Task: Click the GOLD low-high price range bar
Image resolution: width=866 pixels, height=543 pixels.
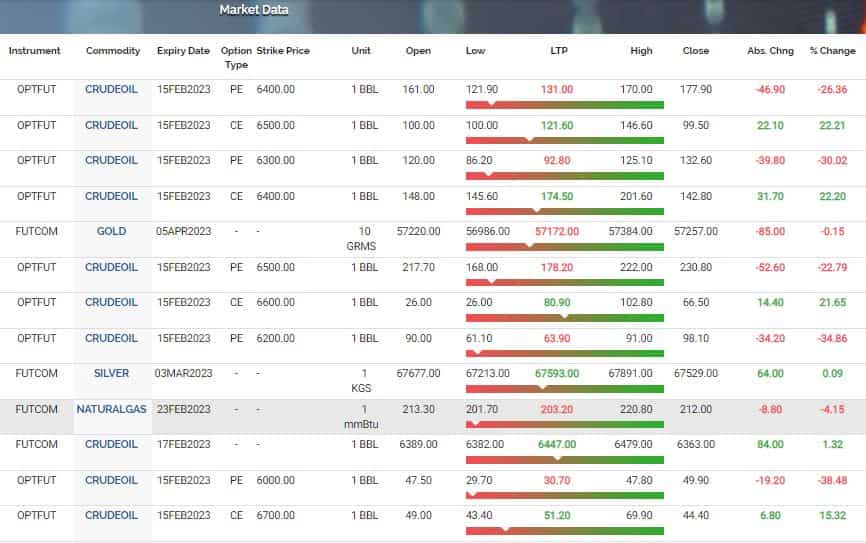Action: tap(564, 247)
